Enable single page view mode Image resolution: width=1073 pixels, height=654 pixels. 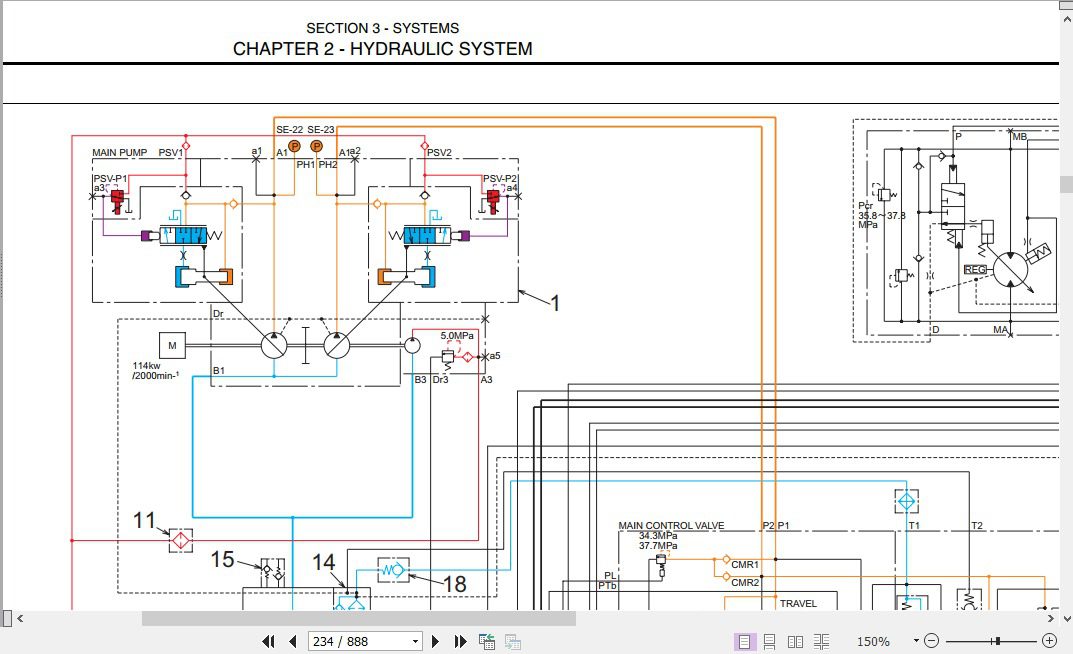743,642
